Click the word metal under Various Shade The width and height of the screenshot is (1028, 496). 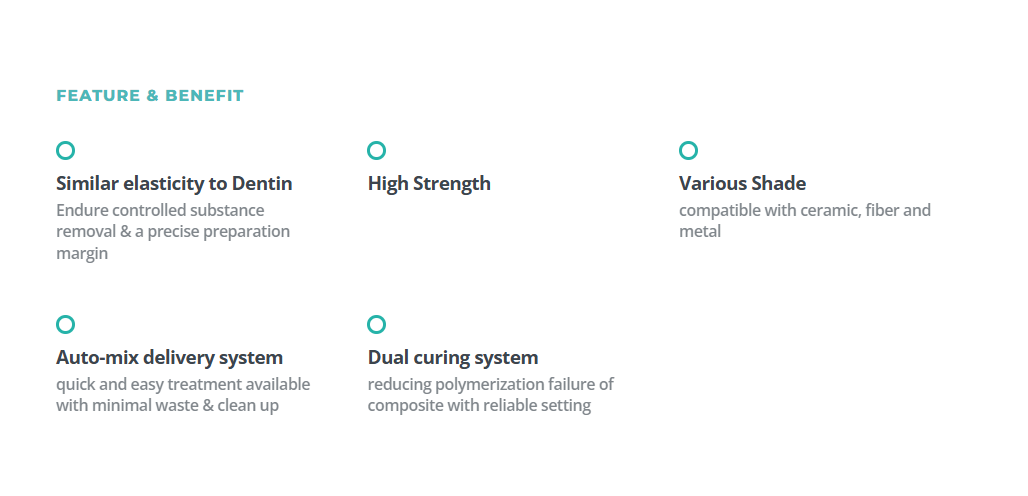tap(700, 231)
